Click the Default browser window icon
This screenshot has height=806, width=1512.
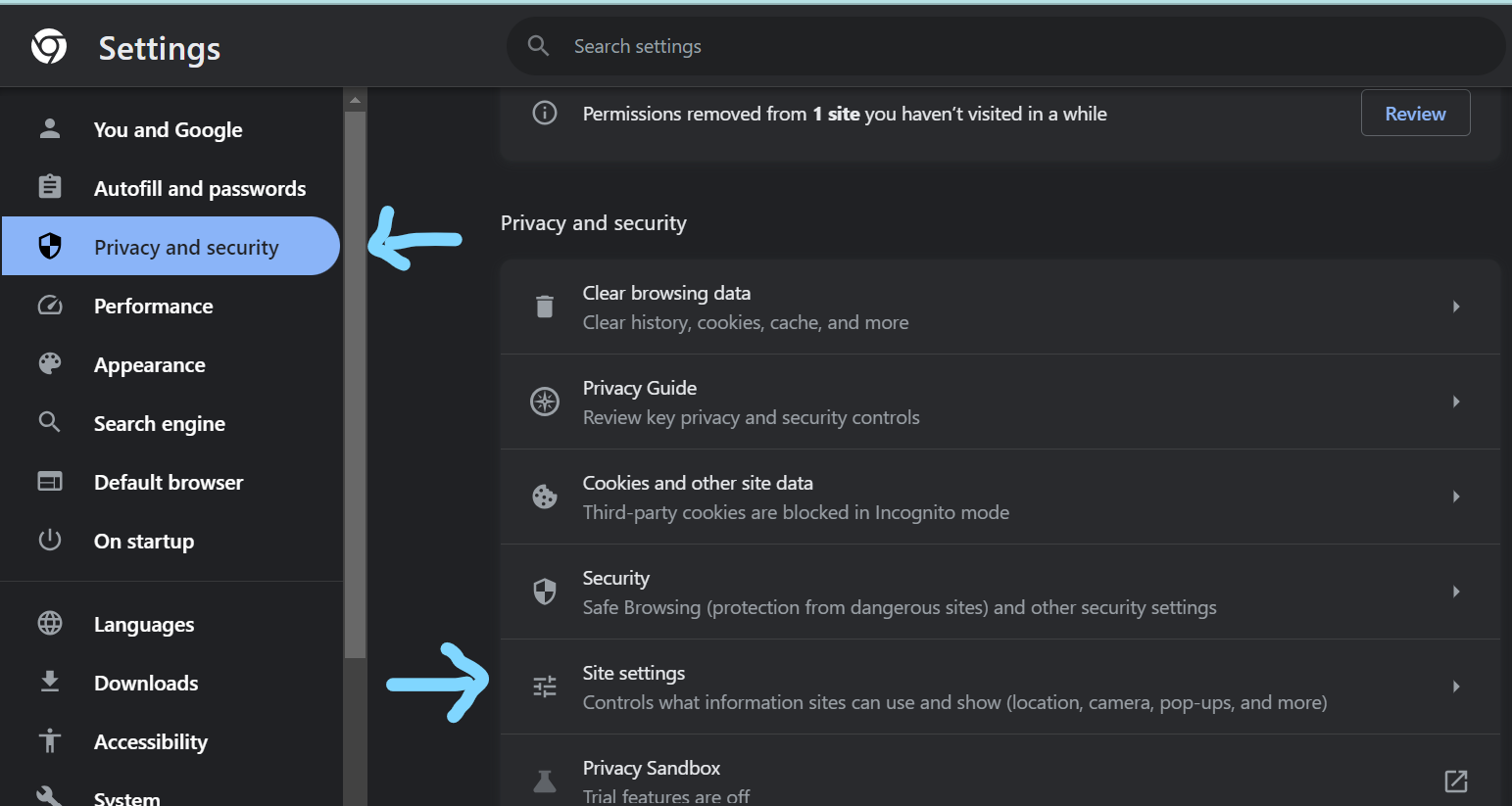point(50,481)
